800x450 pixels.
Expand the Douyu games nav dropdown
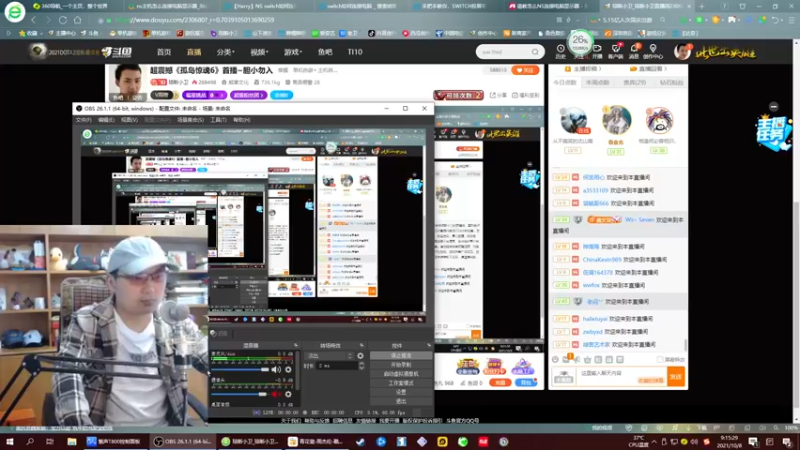pos(293,52)
